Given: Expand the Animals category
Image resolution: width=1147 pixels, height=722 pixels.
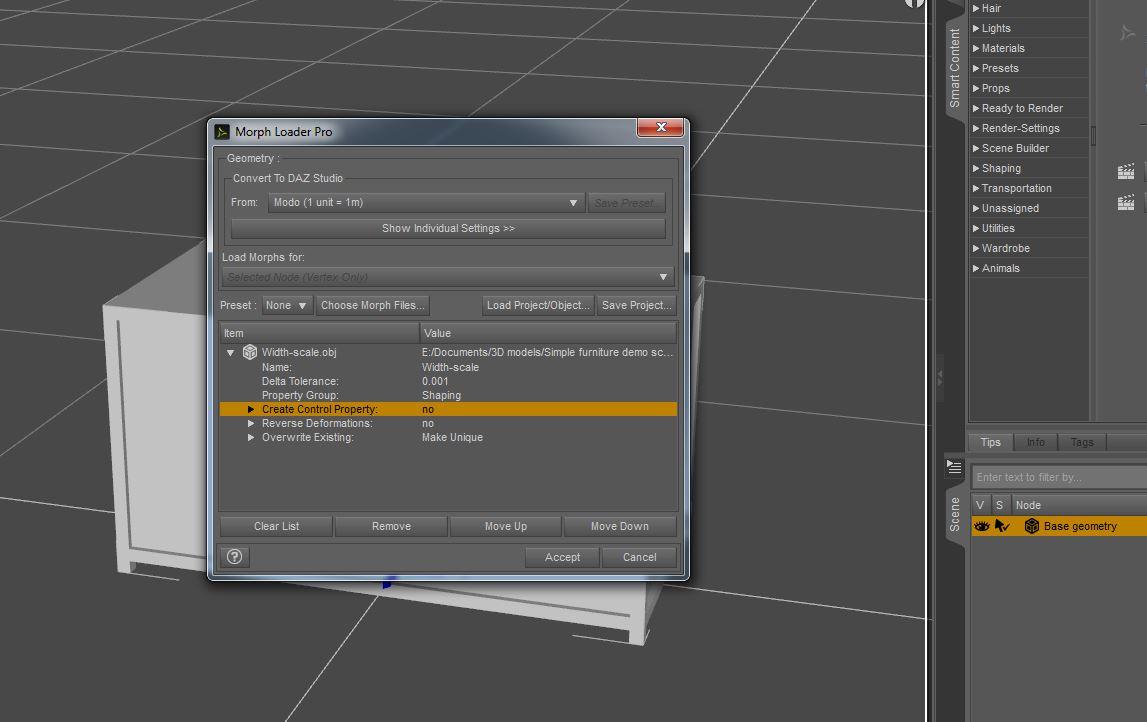Looking at the screenshot, I should [x=976, y=268].
